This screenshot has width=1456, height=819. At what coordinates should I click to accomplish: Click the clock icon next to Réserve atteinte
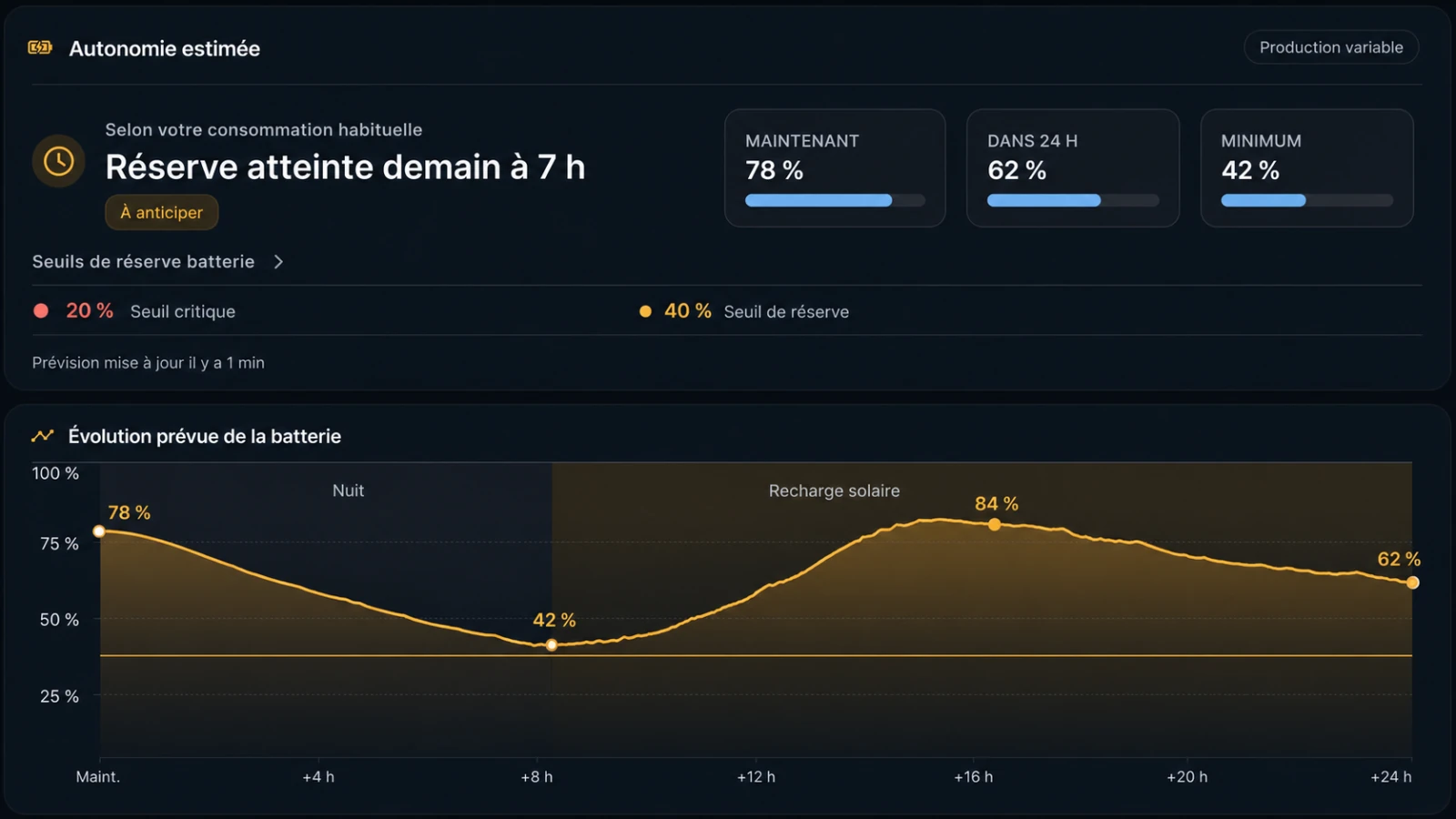[59, 161]
